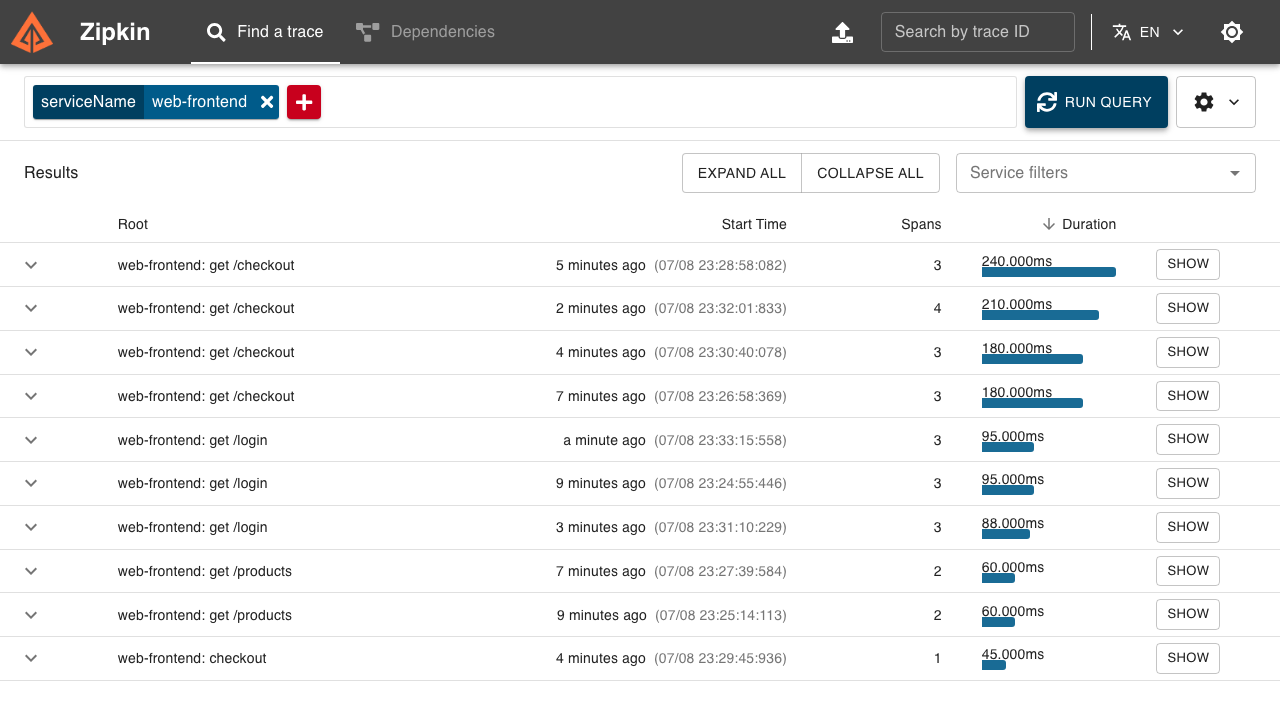Viewport: 1280px width, 720px height.
Task: Sort by the Root column header
Action: [x=133, y=224]
